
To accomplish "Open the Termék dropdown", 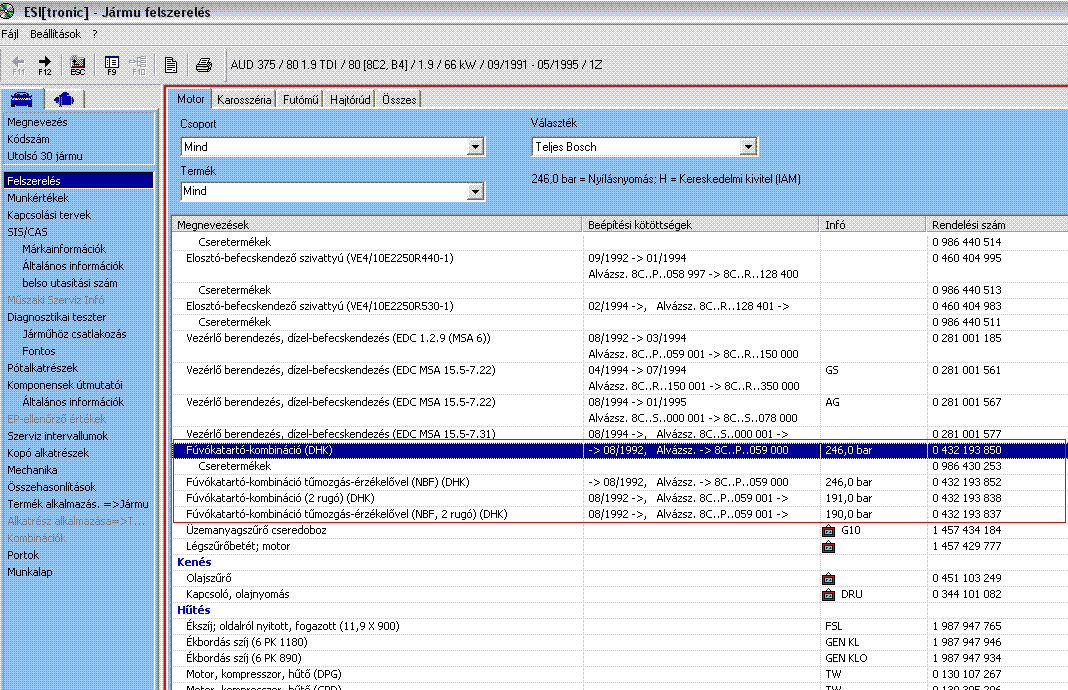I will (x=475, y=191).
